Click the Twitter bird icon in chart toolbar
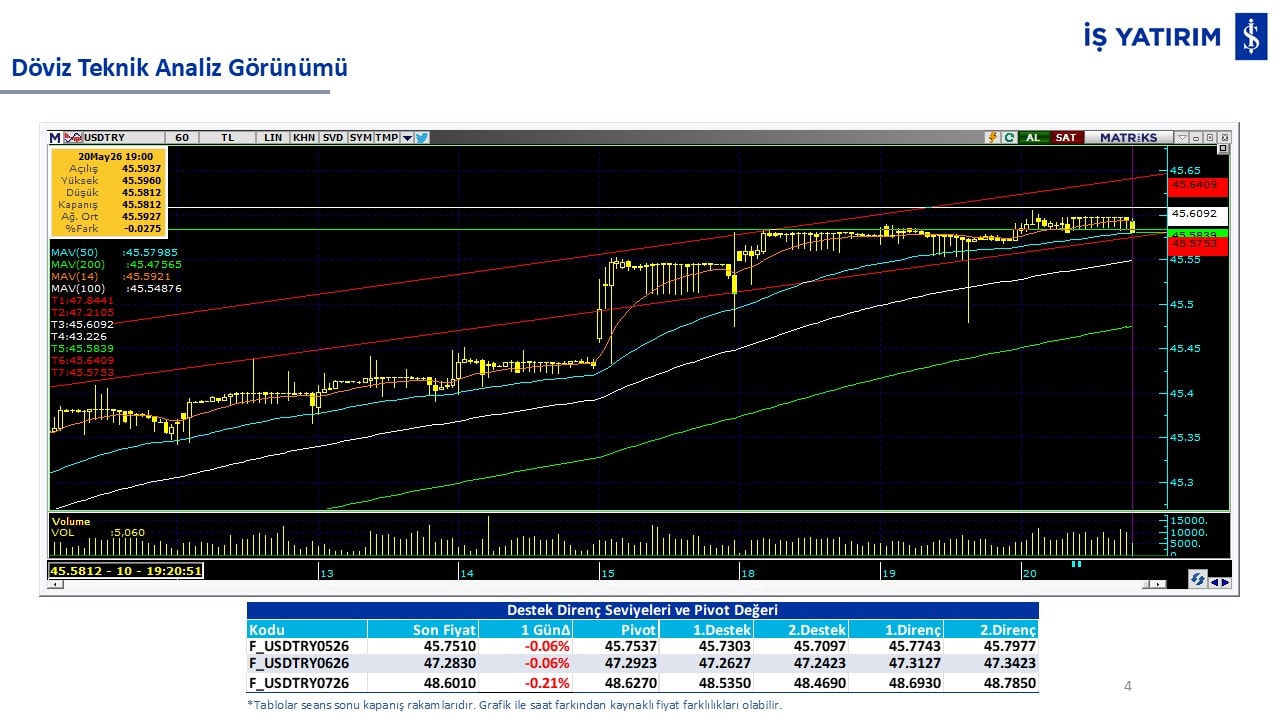 pos(421,138)
